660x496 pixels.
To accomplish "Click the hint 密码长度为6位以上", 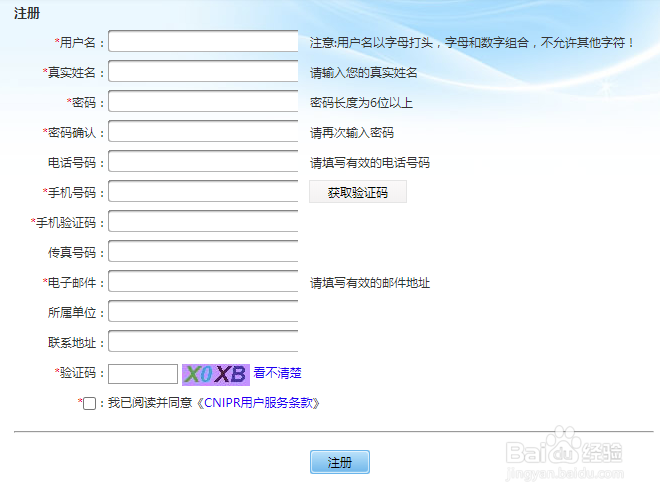I will point(361,103).
